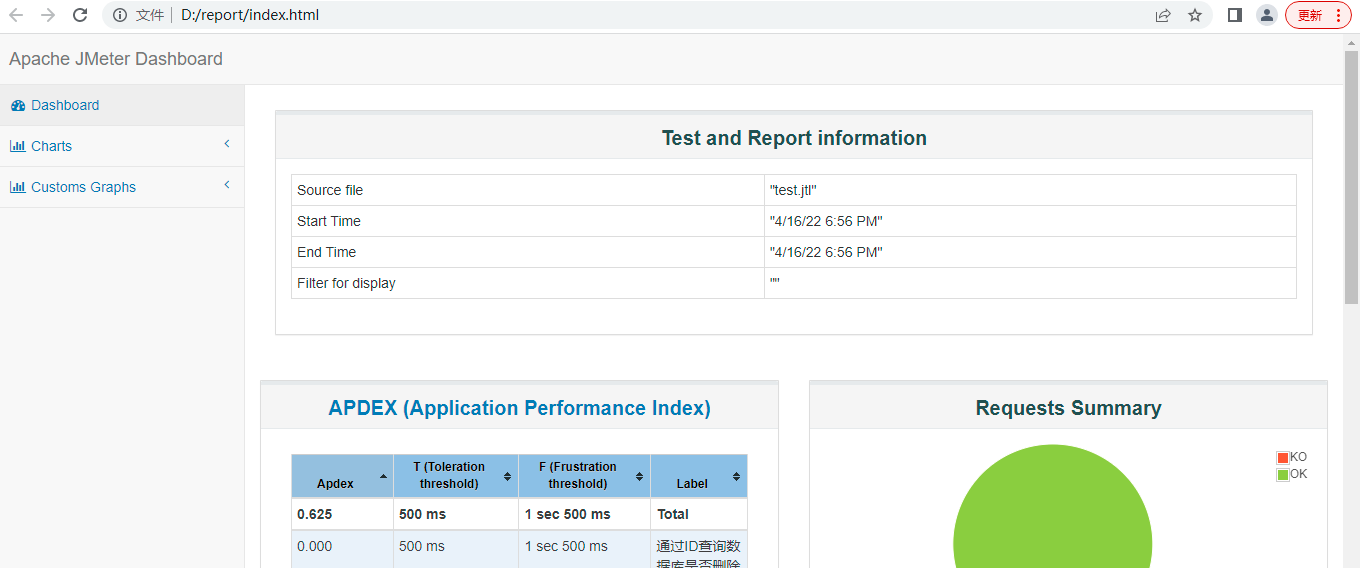The image size is (1360, 568).
Task: Bookmark the page with the star icon
Action: click(1195, 15)
